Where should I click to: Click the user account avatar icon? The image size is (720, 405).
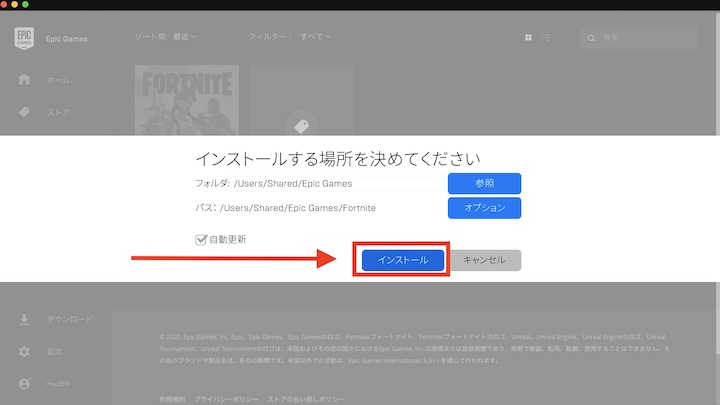pyautogui.click(x=24, y=384)
